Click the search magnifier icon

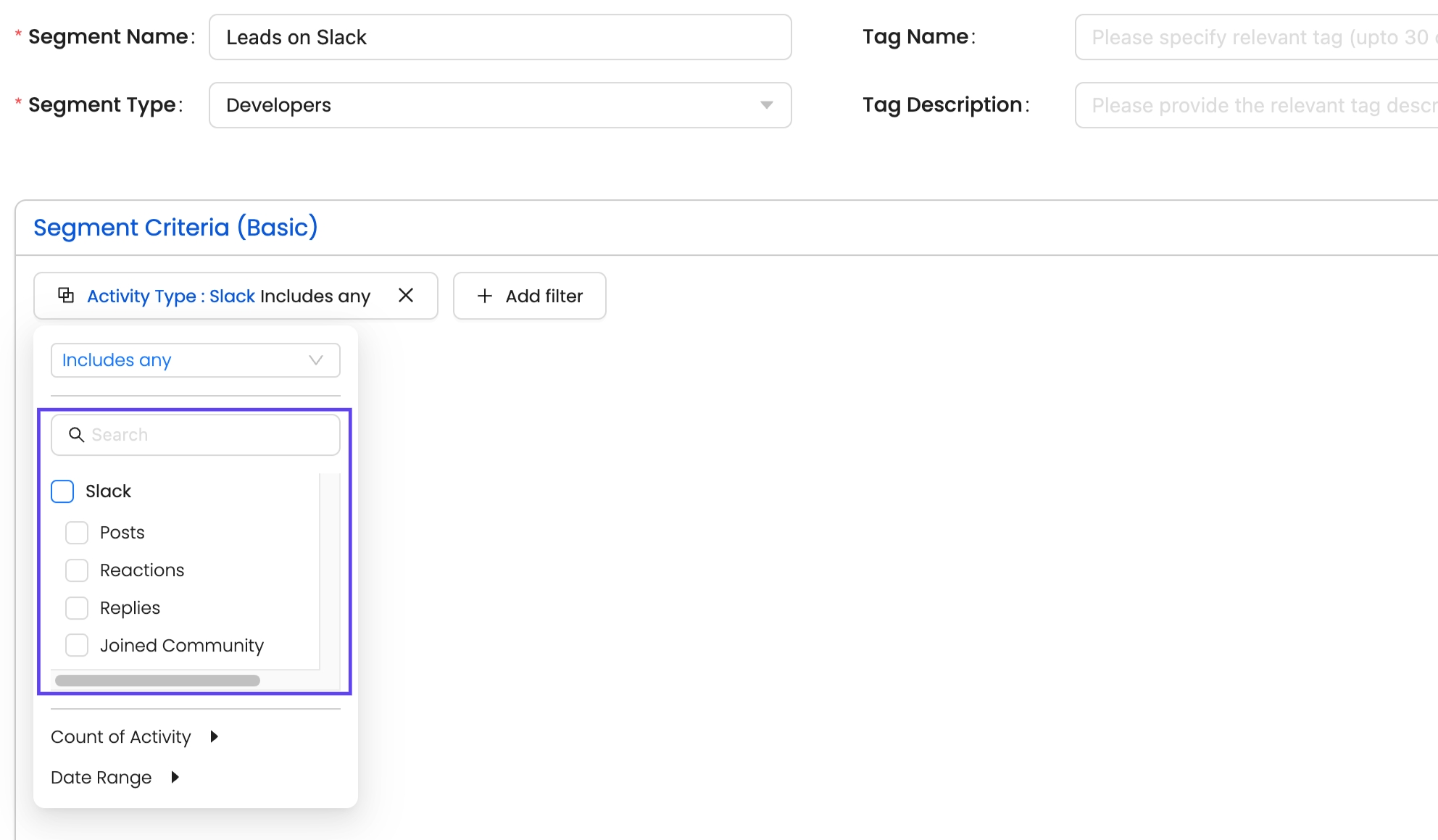click(76, 434)
